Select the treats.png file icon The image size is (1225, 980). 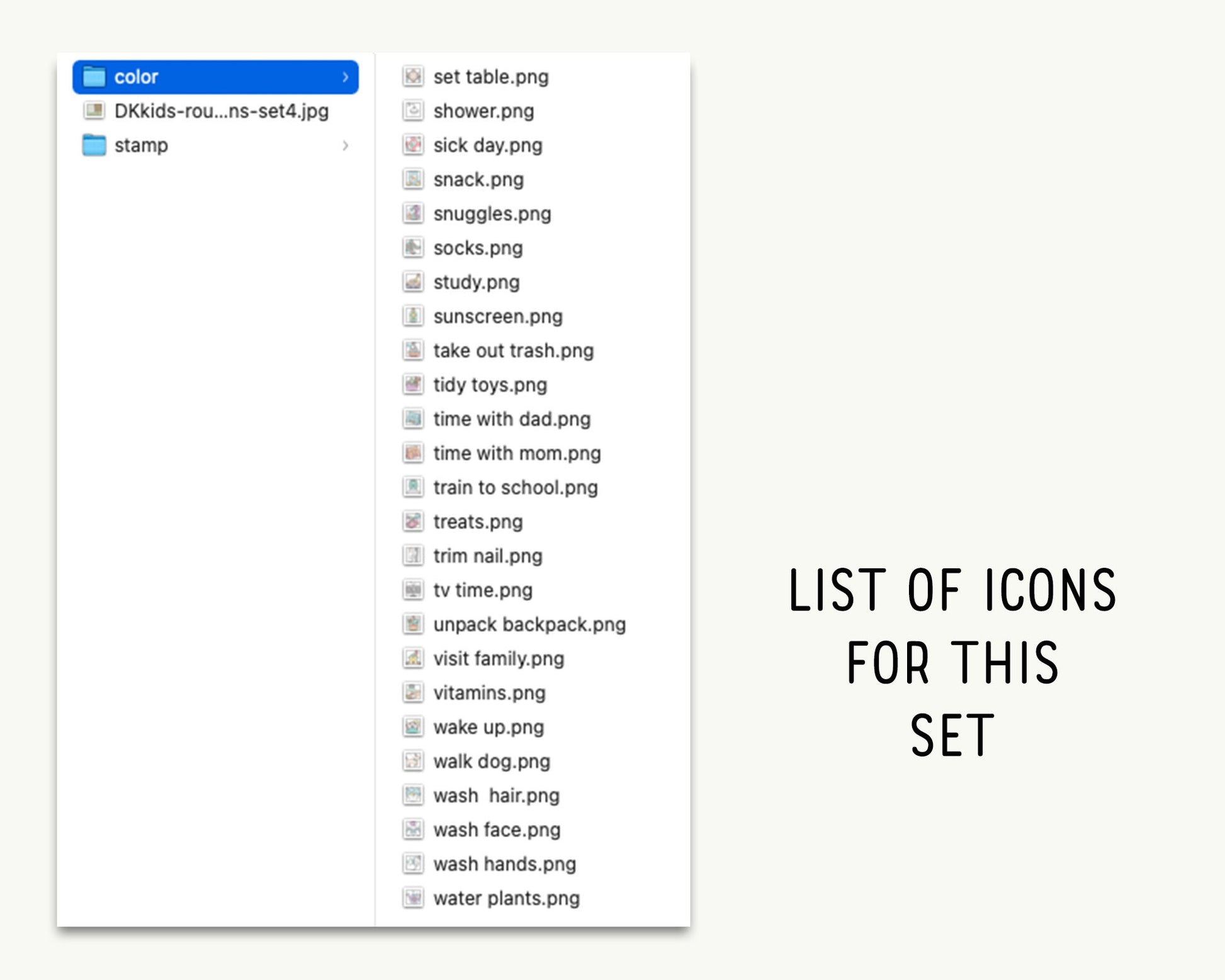[x=413, y=522]
